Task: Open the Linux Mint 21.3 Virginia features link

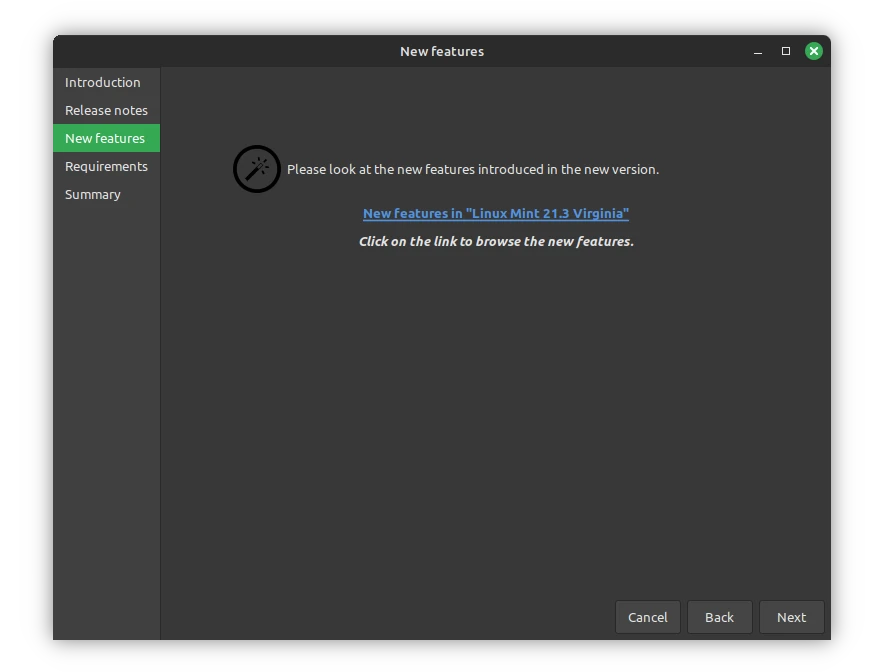Action: (x=496, y=213)
